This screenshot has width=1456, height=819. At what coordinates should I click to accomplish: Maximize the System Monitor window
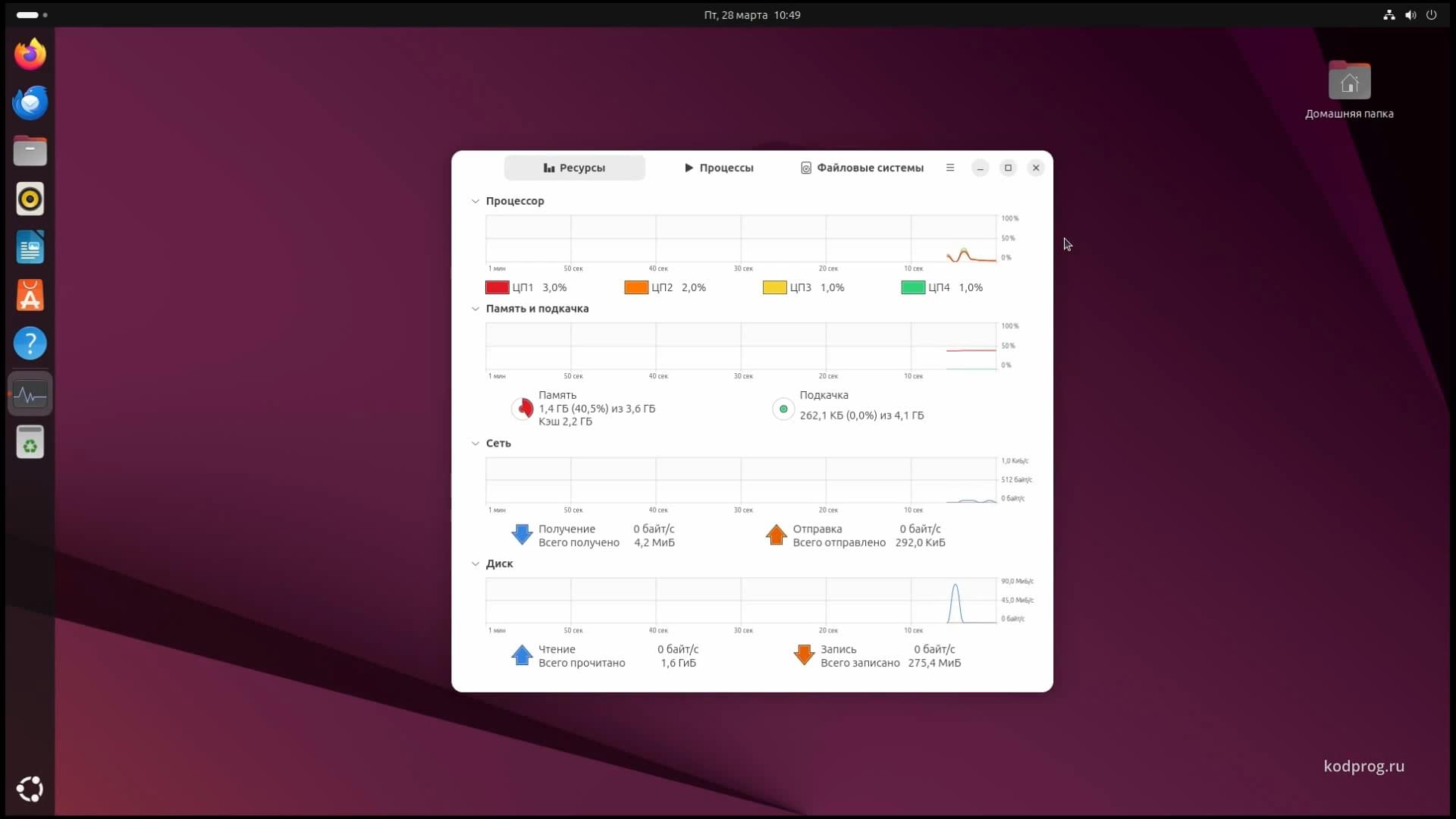coord(1008,168)
